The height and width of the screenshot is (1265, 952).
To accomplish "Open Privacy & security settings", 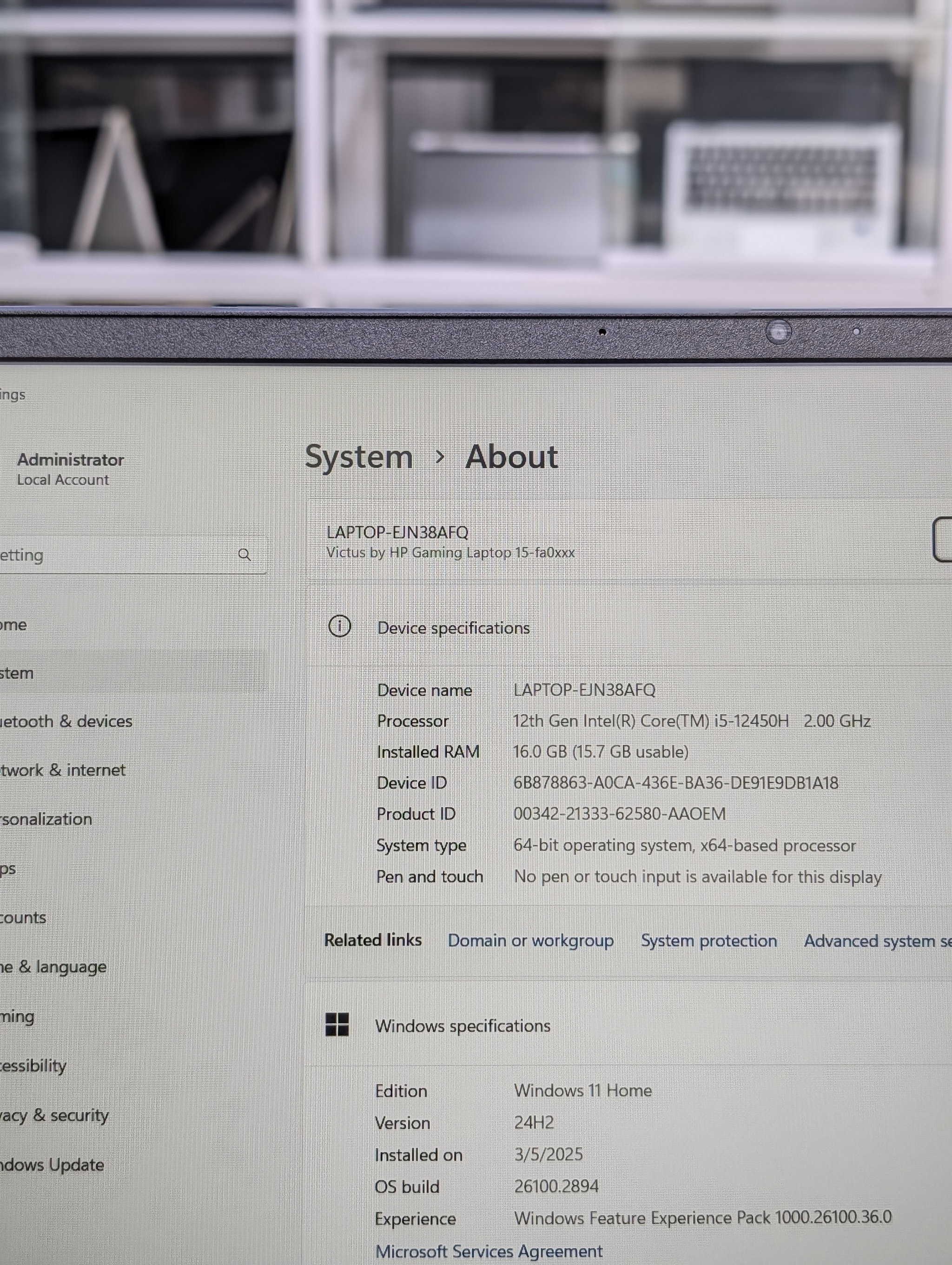I will pos(54,1115).
